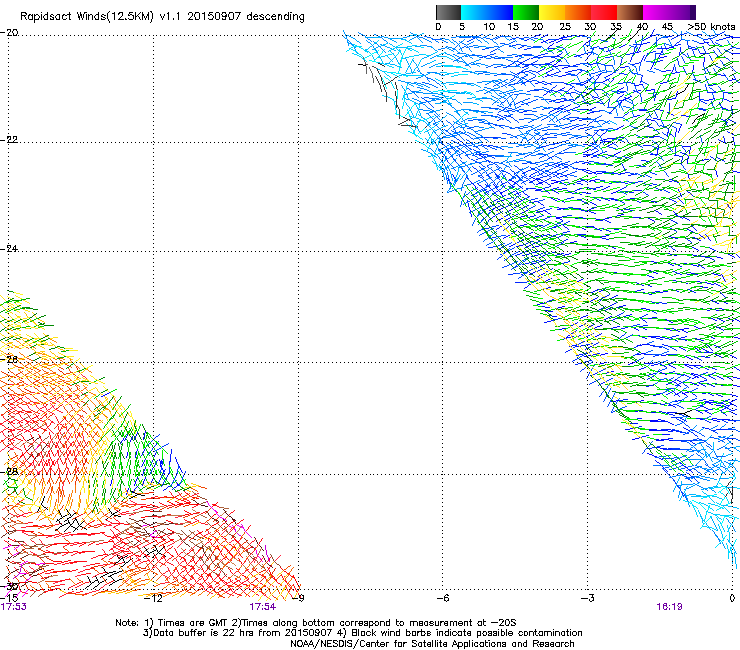
Task: Click the purple time label near longitude 0
Action: click(x=669, y=607)
